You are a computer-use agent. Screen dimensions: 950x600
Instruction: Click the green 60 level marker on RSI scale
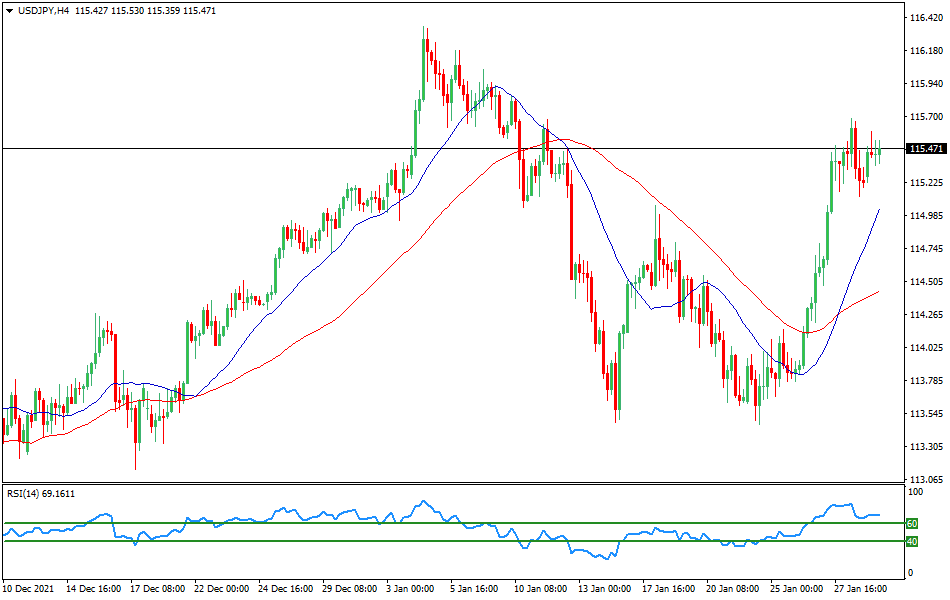point(911,522)
